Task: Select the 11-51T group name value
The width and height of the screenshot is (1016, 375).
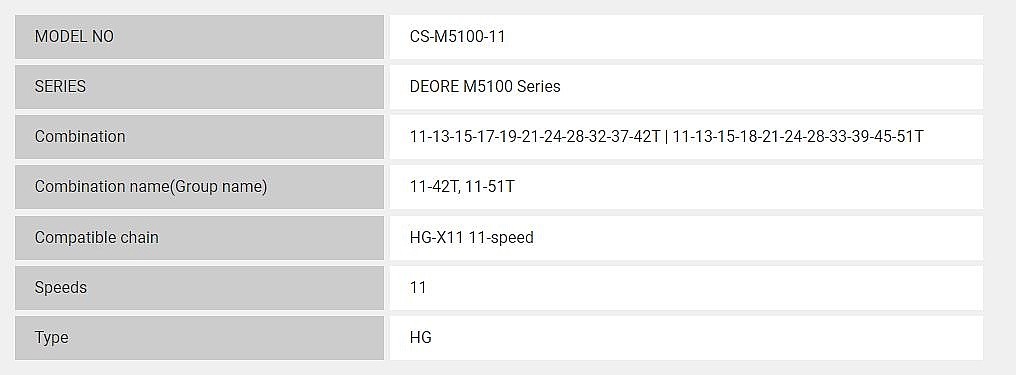Action: [490, 187]
